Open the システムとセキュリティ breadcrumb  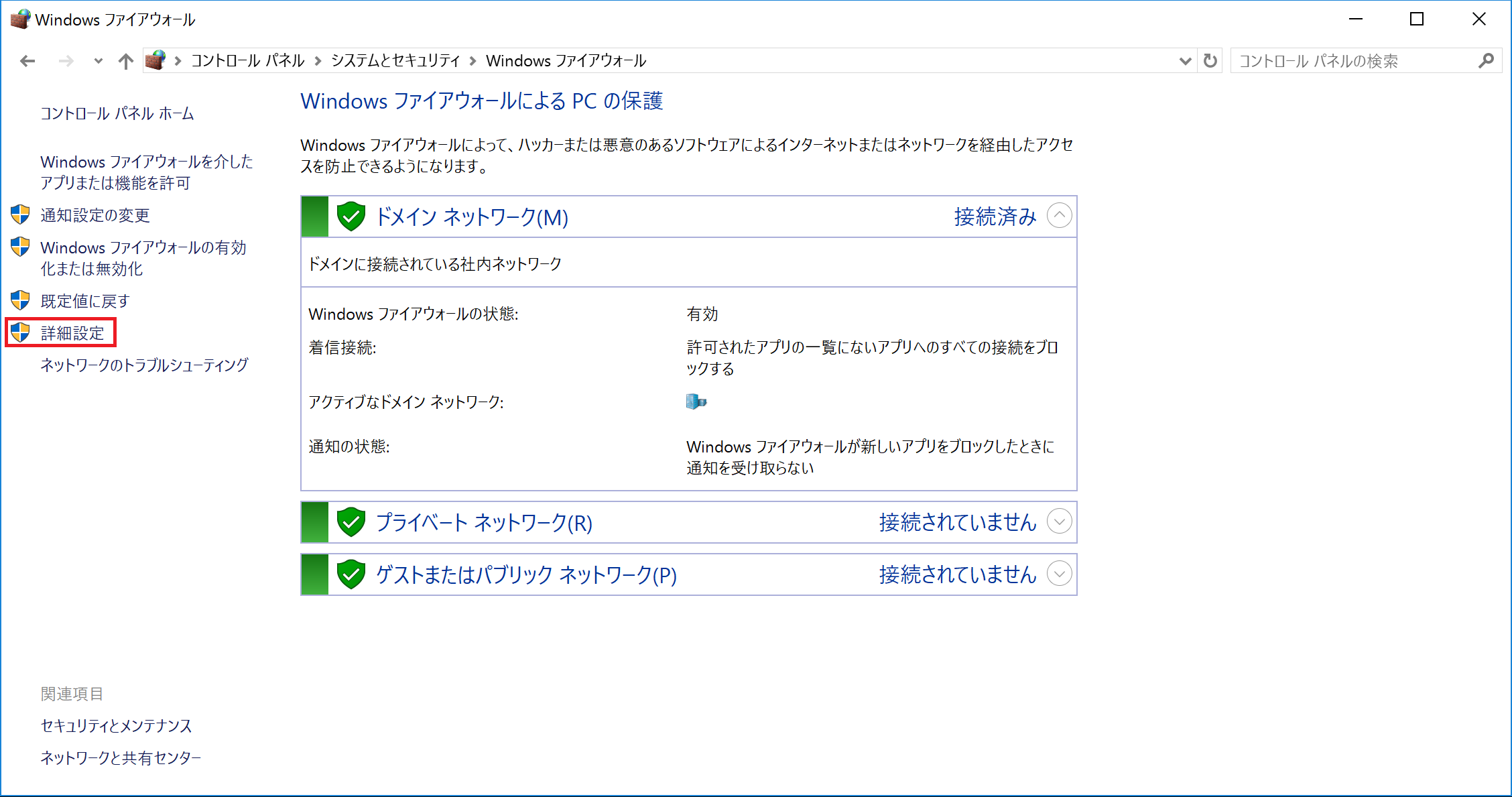click(395, 61)
